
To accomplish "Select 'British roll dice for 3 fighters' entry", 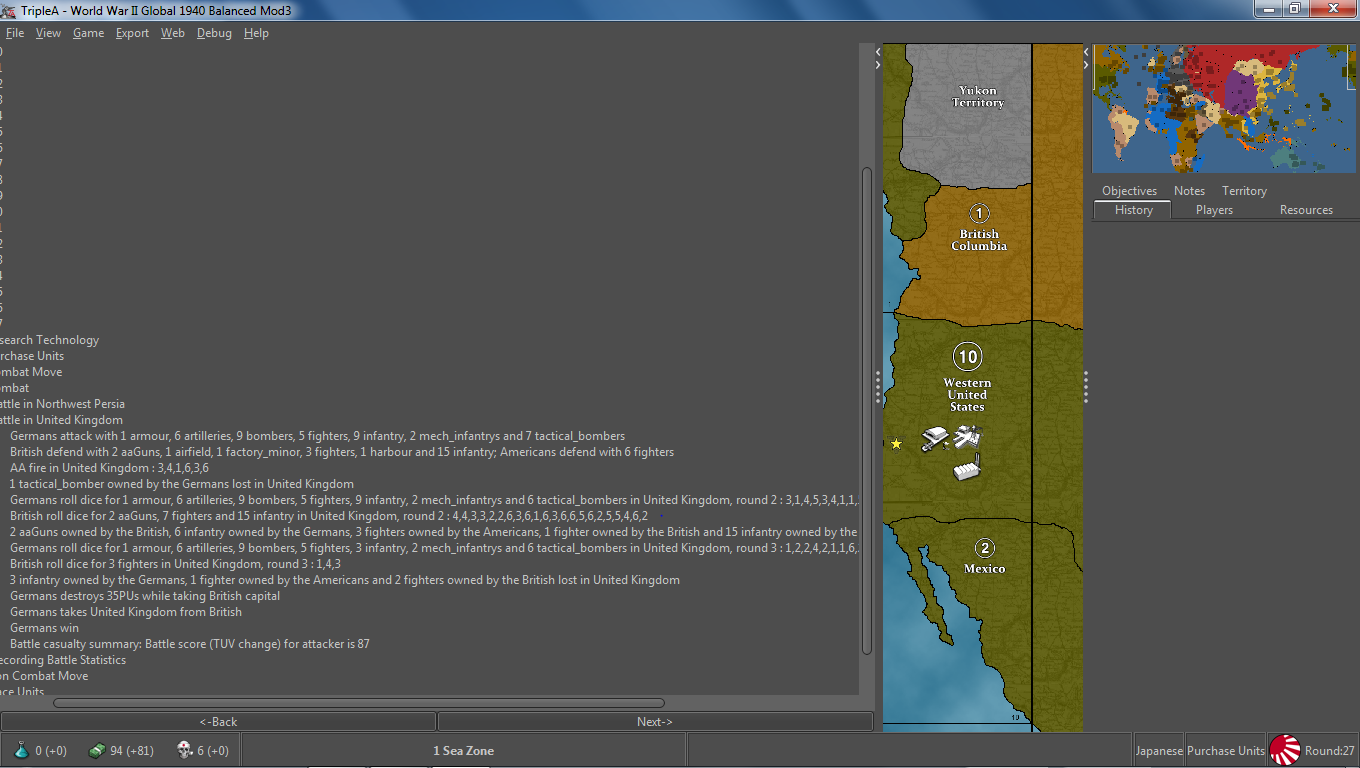I will coord(175,564).
